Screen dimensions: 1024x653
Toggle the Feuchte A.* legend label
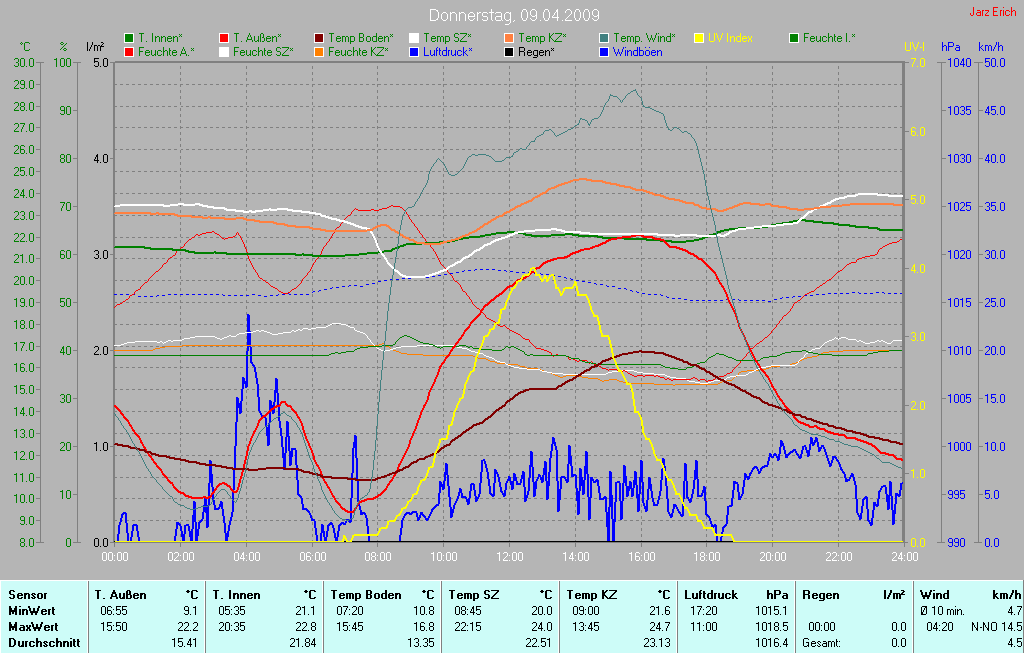point(166,51)
